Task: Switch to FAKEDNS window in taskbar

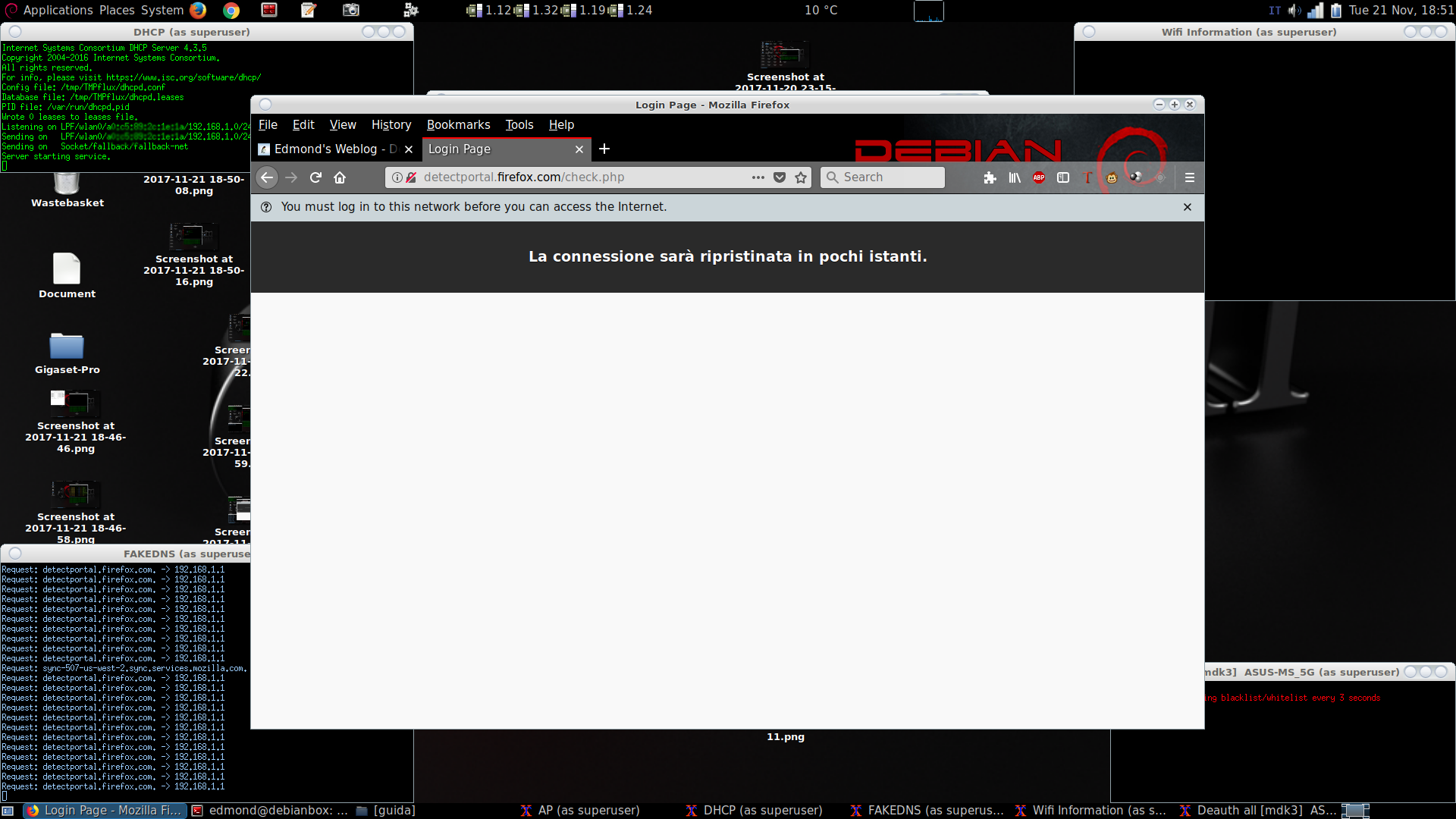Action: coord(927,810)
